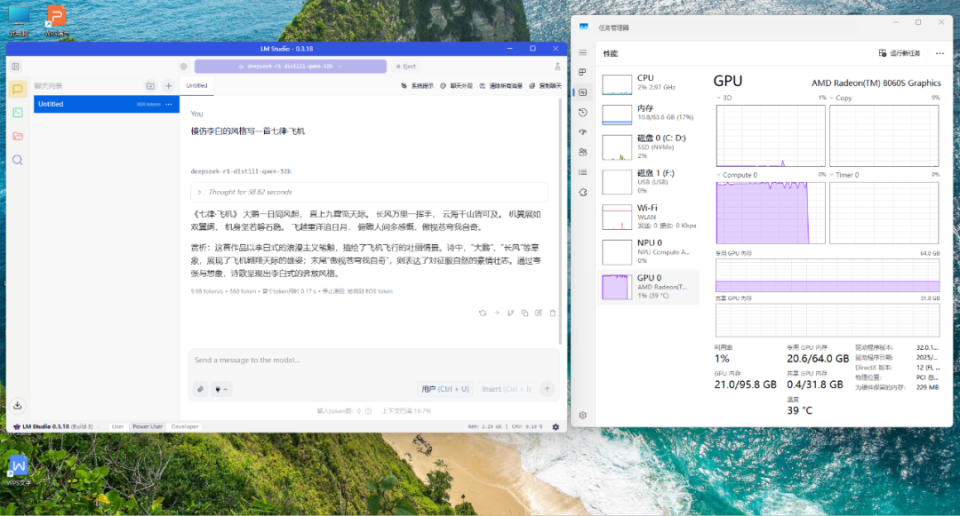Open App history page in Task Manager

[x=583, y=112]
